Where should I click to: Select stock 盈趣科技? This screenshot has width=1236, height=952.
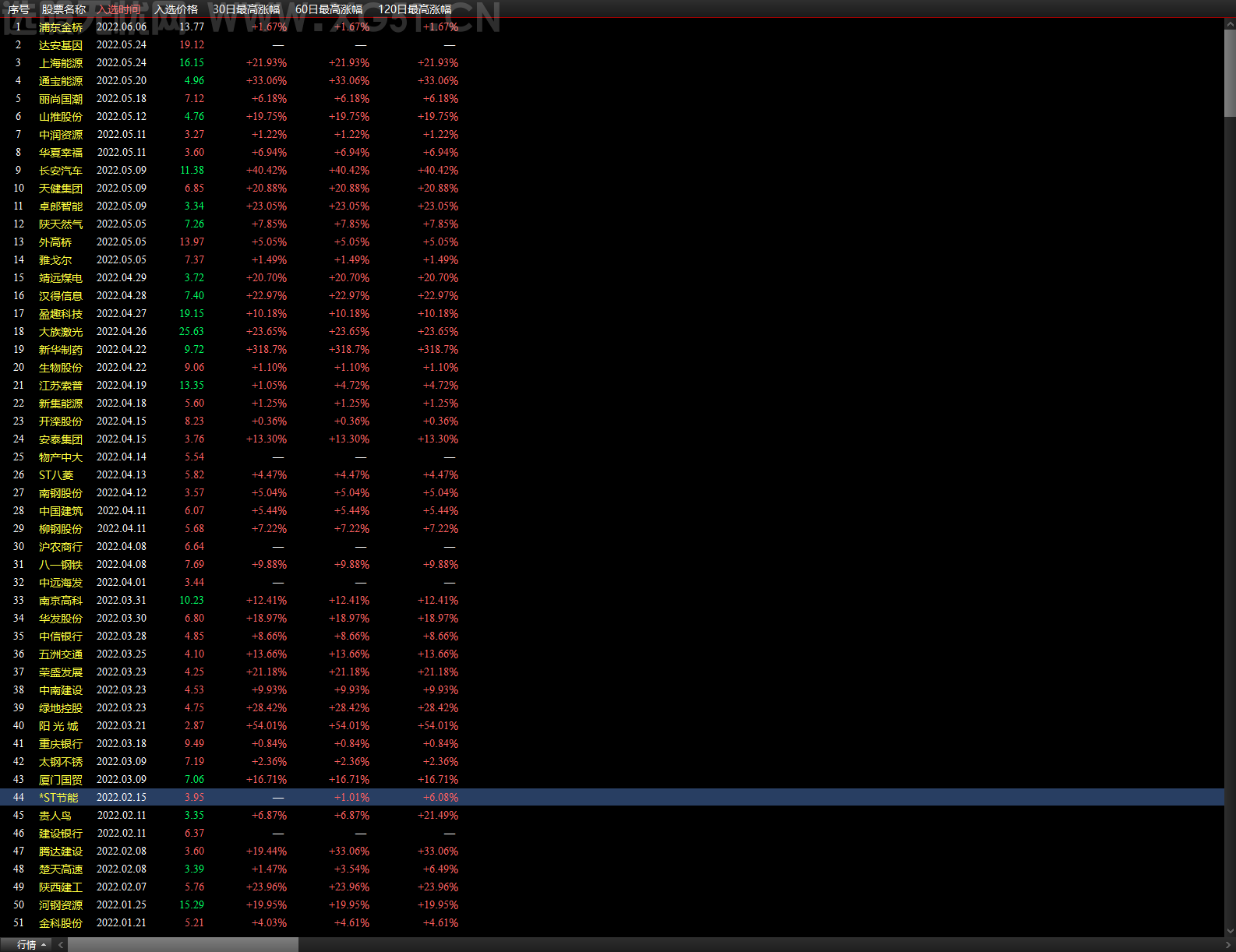point(61,314)
